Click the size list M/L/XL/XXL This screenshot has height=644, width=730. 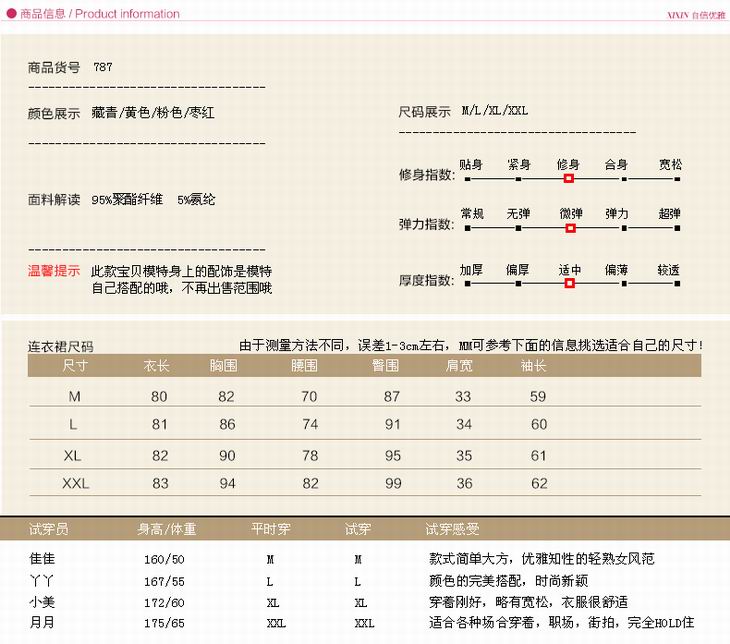click(495, 111)
